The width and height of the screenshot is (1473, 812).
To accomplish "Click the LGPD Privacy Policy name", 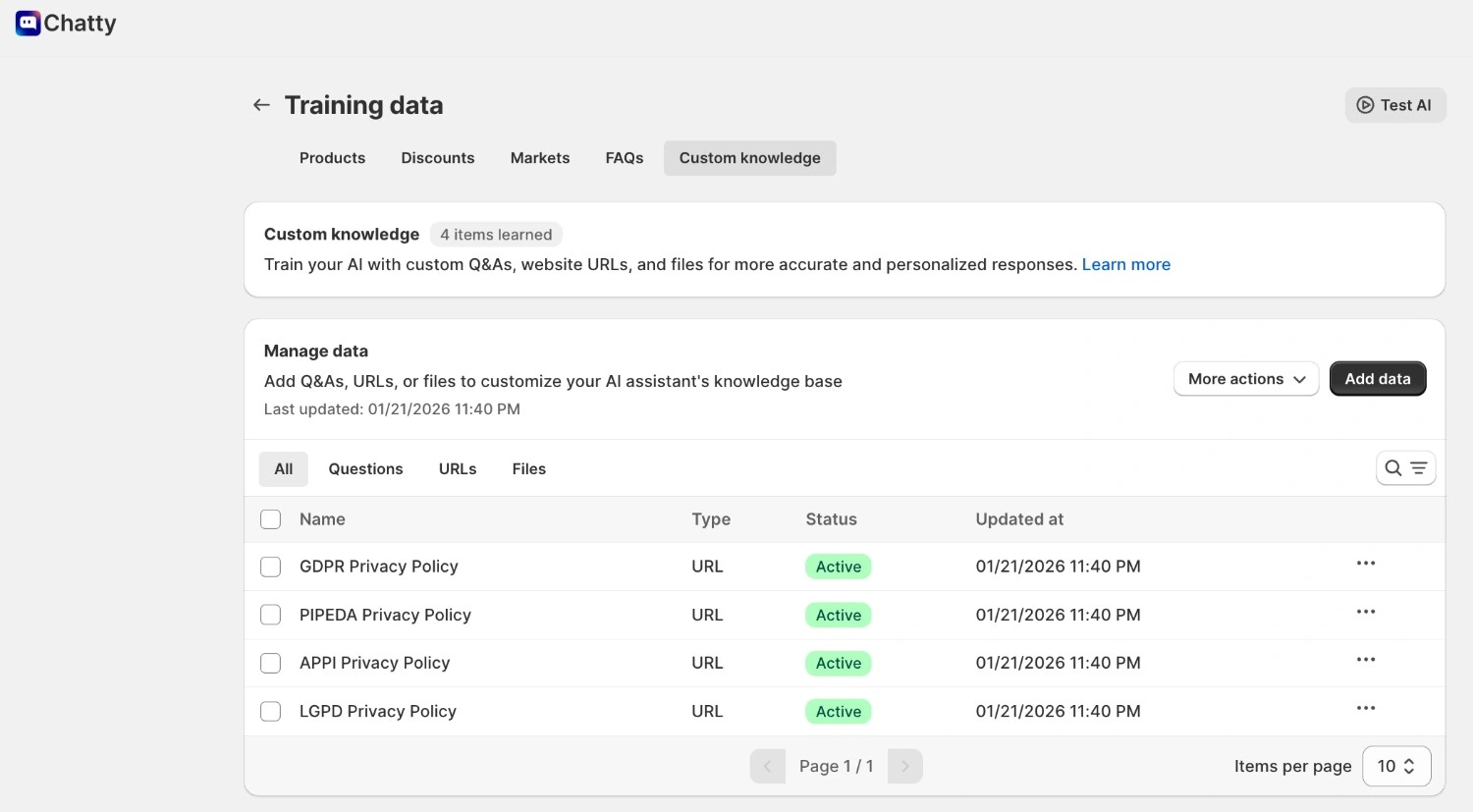I will [378, 711].
